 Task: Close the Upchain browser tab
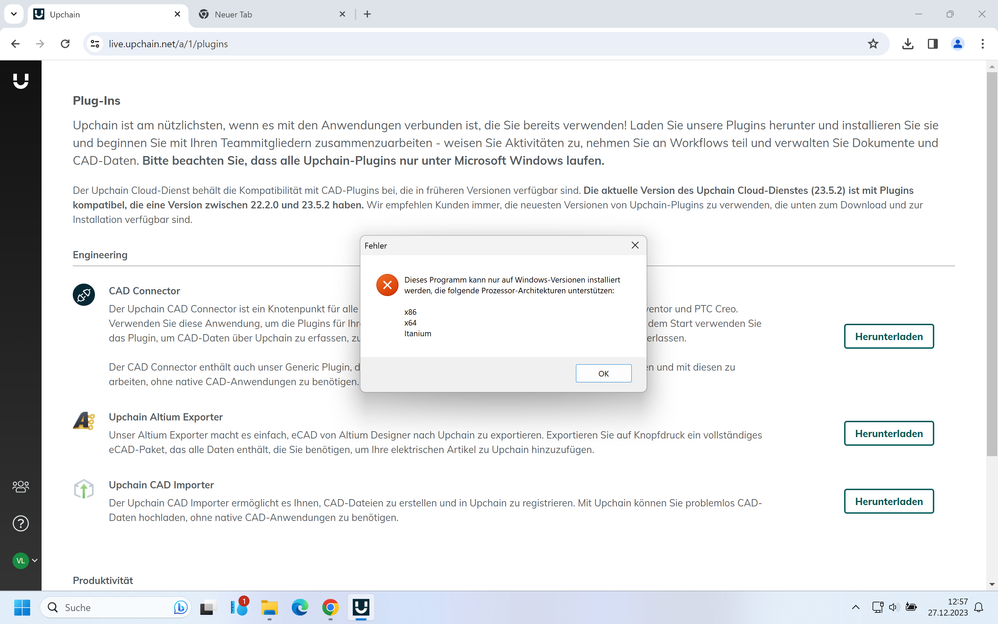click(177, 14)
